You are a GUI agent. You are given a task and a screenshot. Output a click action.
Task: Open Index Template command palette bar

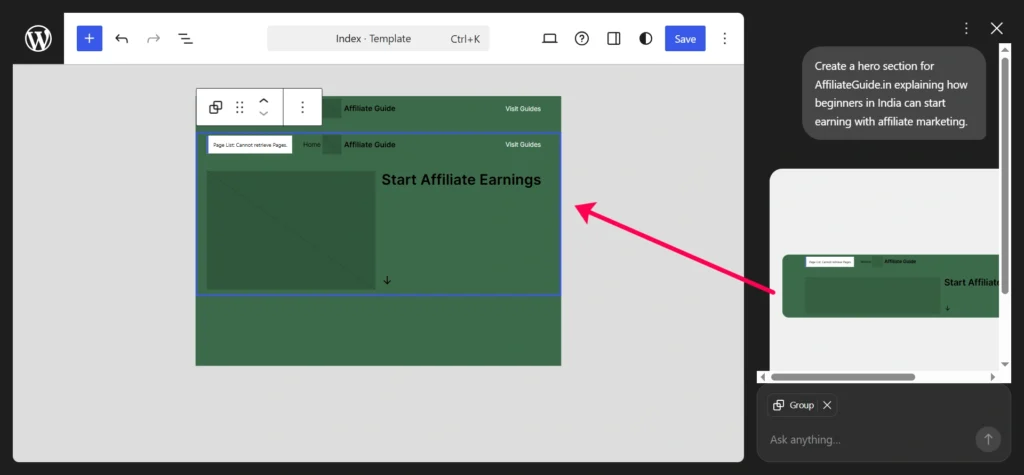[378, 39]
